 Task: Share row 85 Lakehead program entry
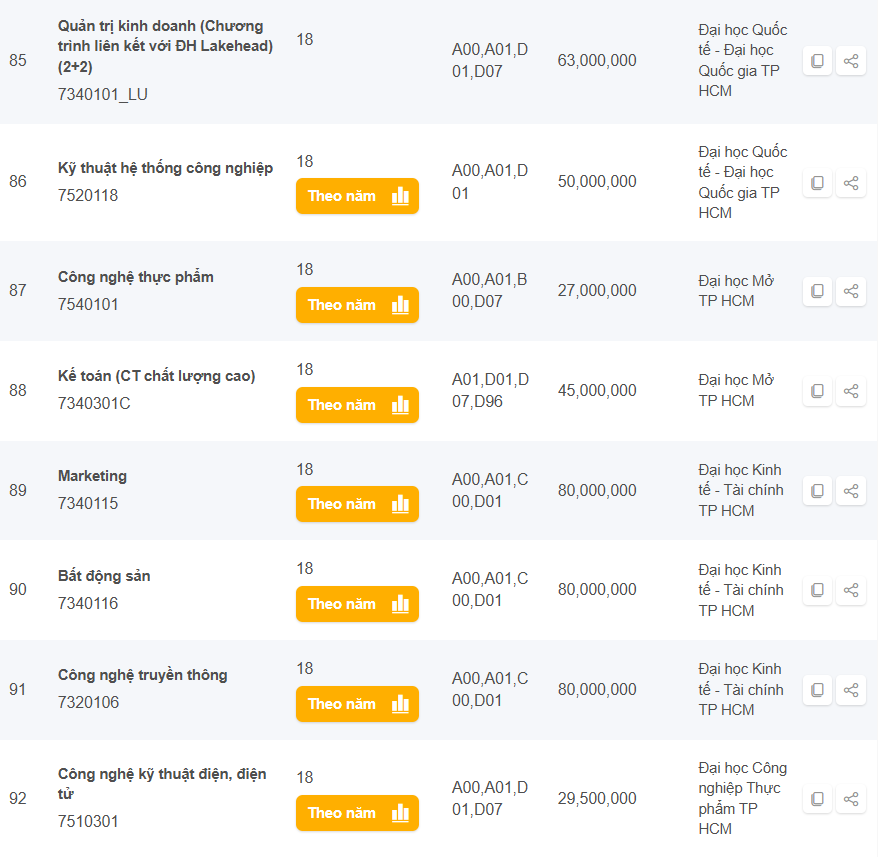click(x=851, y=61)
